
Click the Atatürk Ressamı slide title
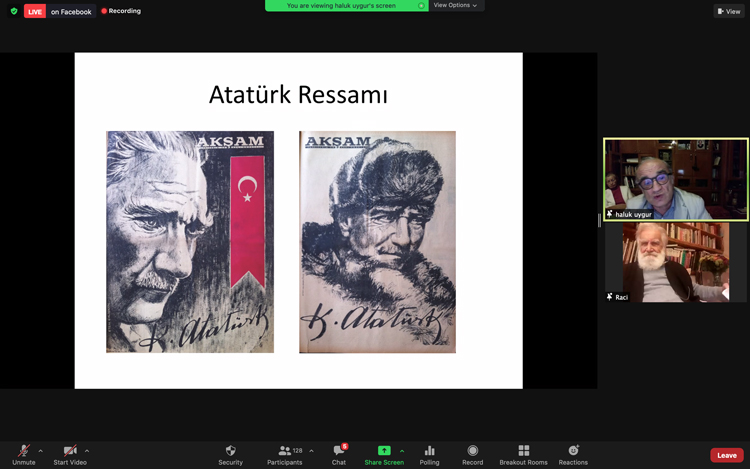click(298, 94)
